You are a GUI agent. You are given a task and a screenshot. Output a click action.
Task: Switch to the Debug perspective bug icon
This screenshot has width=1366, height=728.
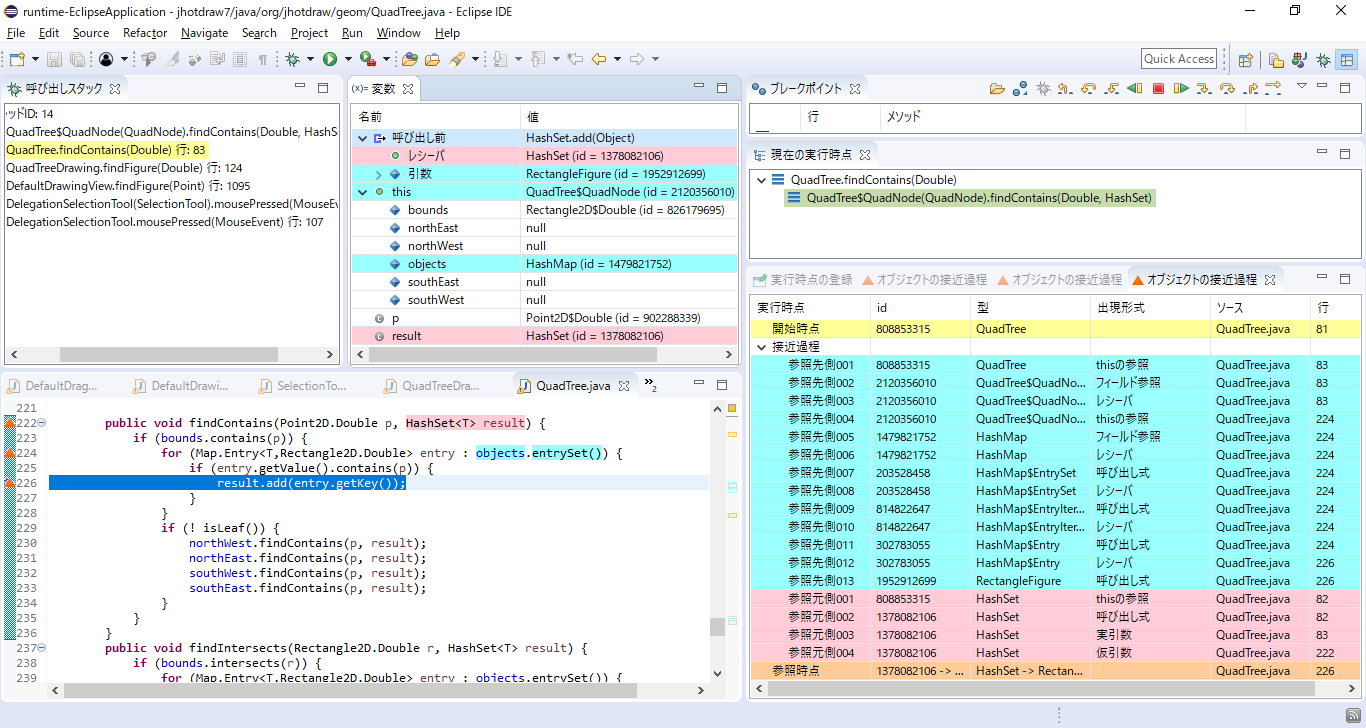(1324, 59)
